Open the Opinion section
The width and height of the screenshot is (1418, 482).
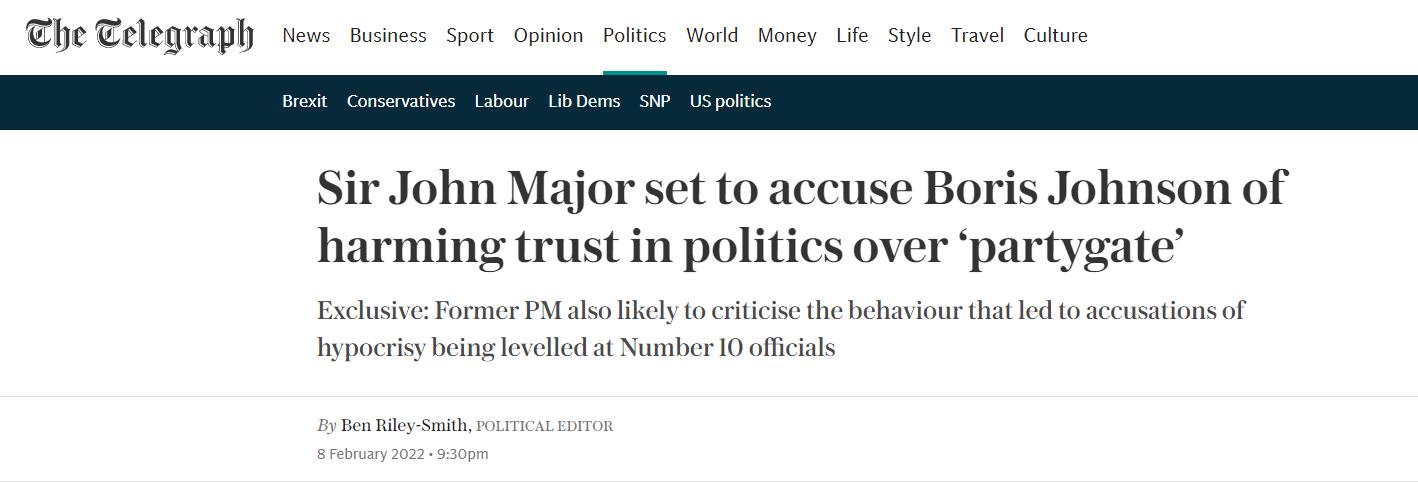[x=548, y=35]
